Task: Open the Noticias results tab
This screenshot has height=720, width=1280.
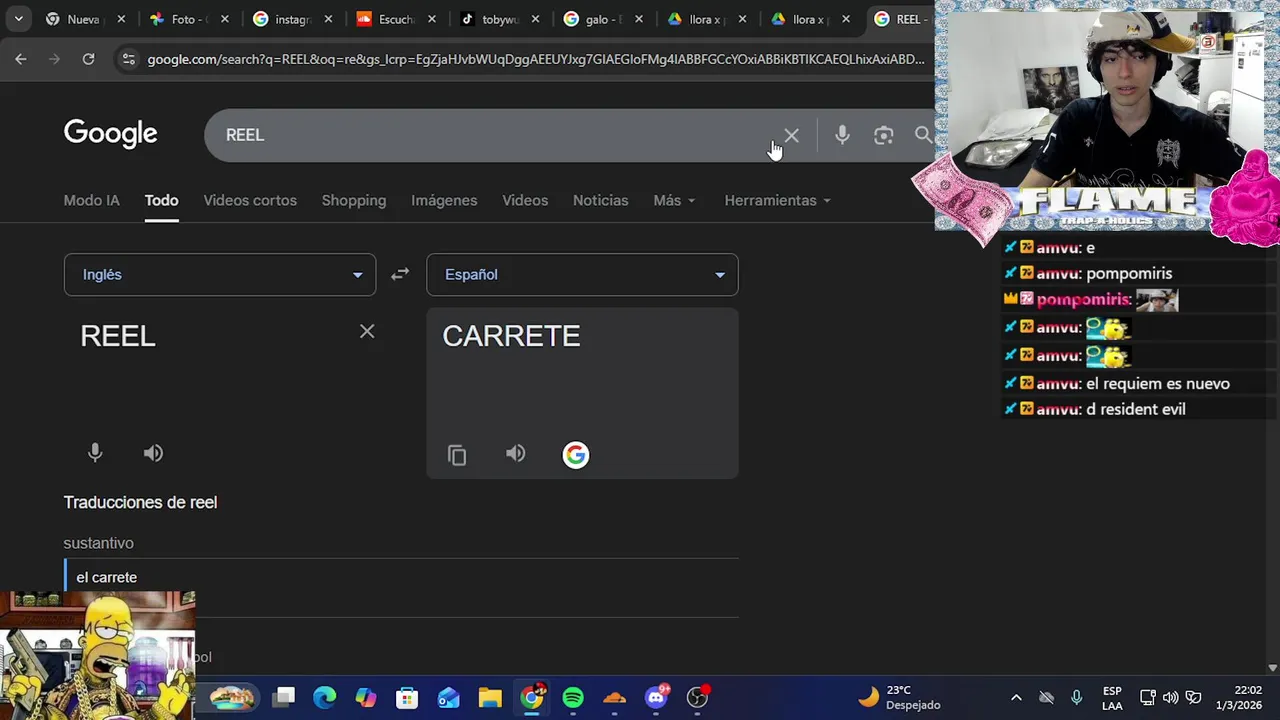Action: click(x=600, y=200)
